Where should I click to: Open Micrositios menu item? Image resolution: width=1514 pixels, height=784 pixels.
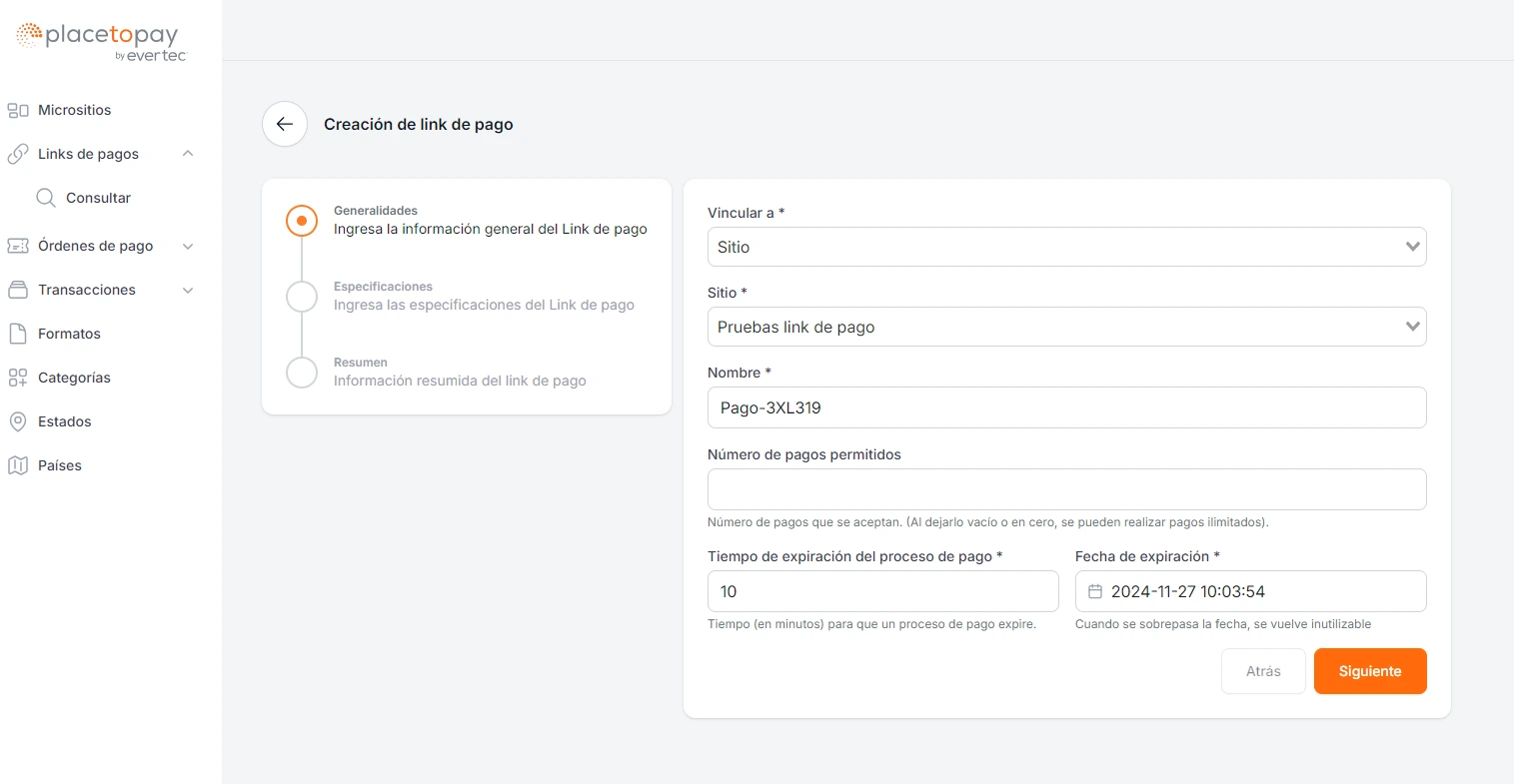[x=74, y=110]
